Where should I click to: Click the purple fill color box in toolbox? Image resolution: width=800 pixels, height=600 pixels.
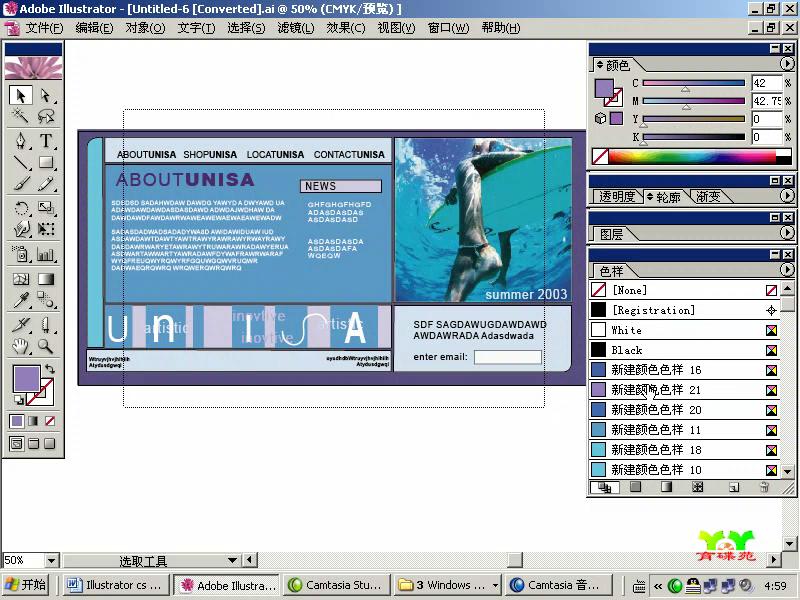26,379
